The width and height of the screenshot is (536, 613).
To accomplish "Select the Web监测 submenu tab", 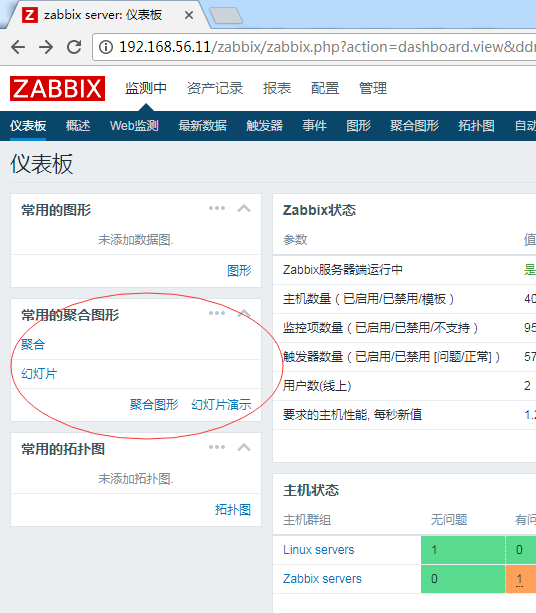I will [134, 126].
